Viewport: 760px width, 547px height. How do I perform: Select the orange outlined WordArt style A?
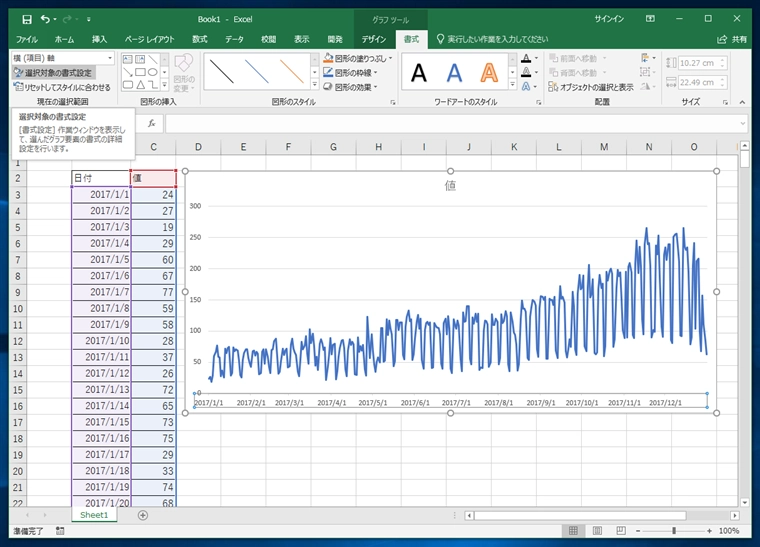click(489, 72)
